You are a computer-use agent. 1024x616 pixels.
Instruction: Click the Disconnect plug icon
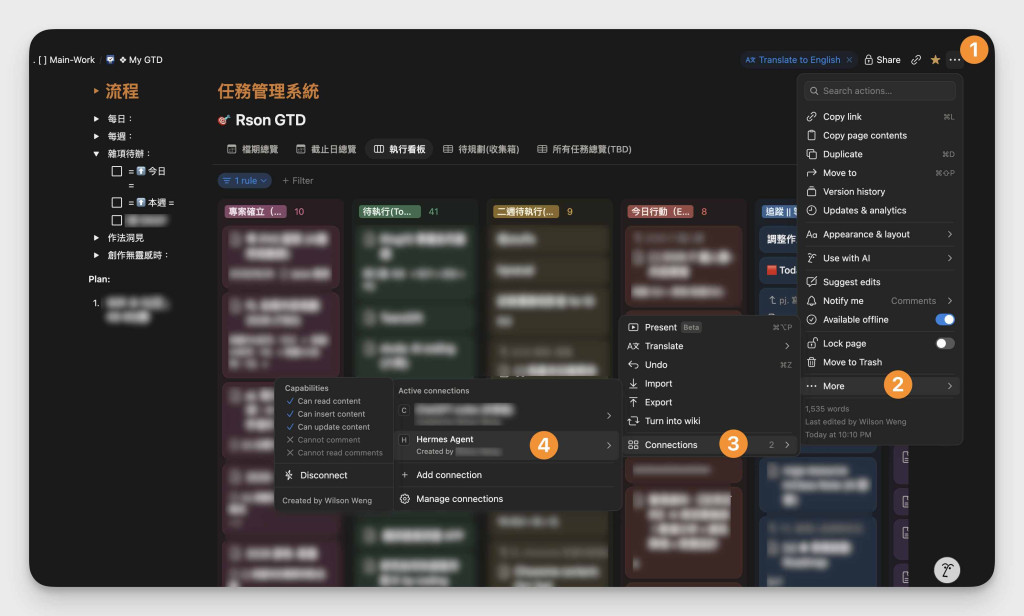point(289,475)
